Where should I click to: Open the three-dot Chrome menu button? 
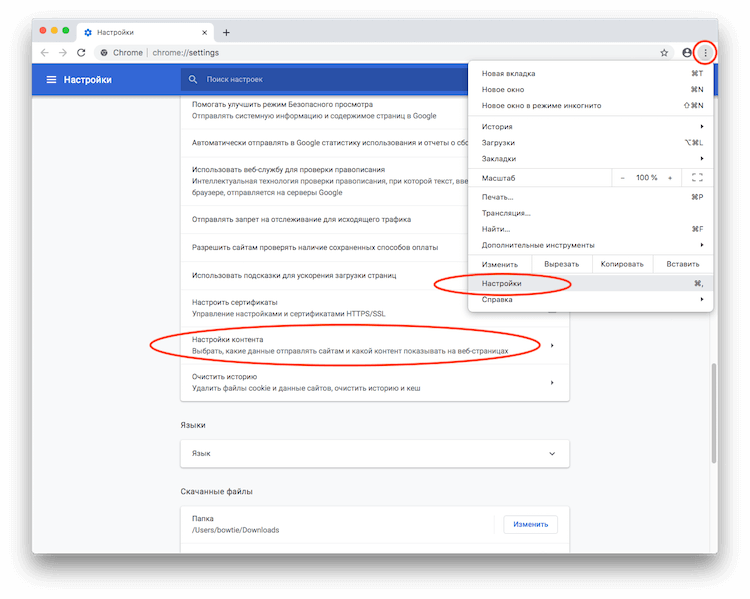point(705,52)
